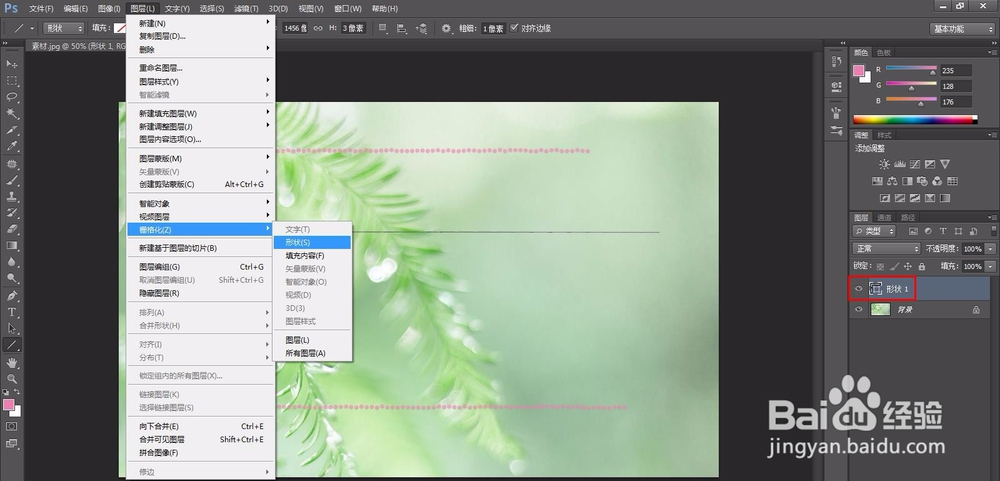Image resolution: width=1000 pixels, height=481 pixels.
Task: Switch to the 色板 tab
Action: pos(884,52)
